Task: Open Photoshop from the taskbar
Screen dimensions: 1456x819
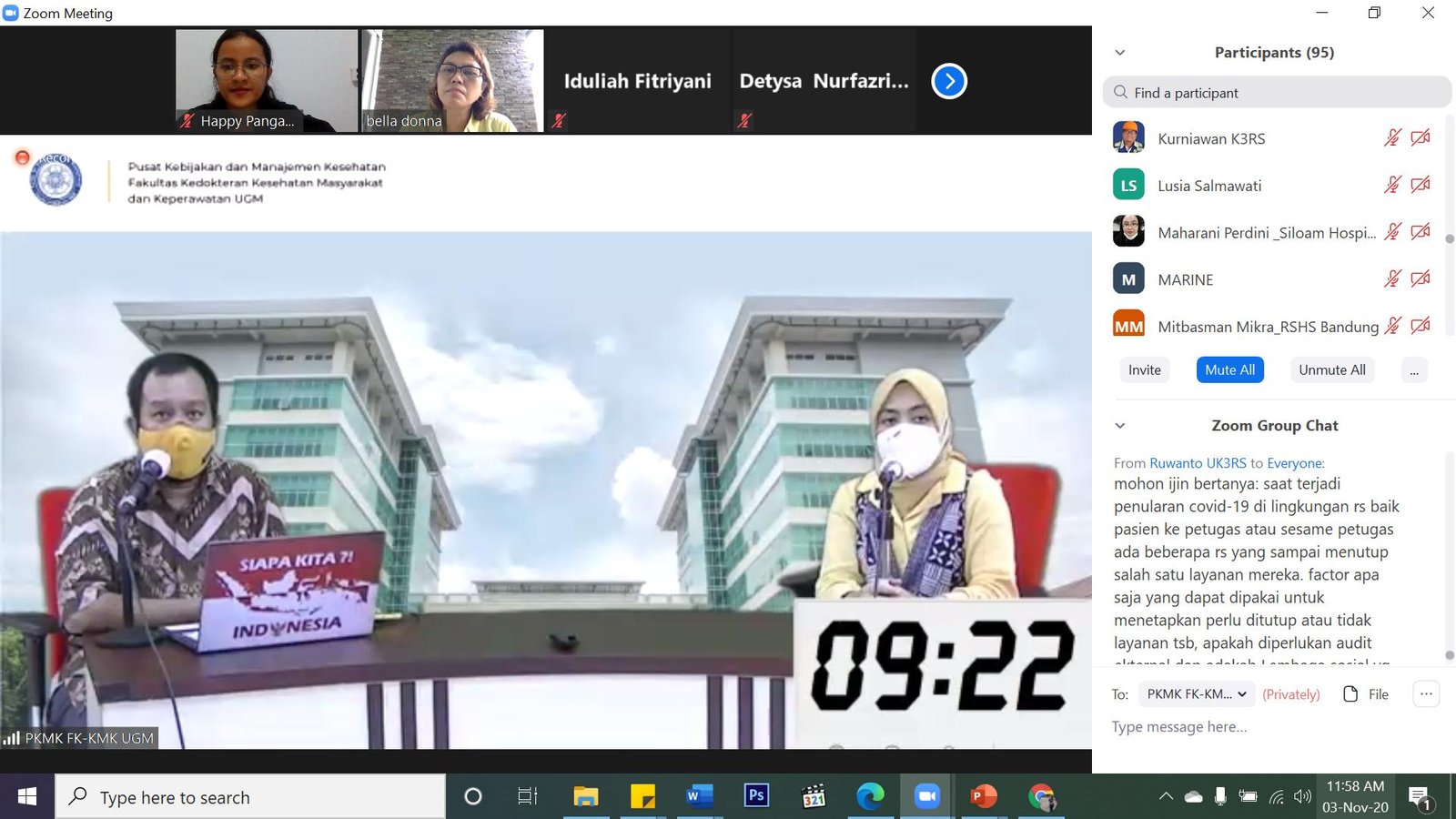Action: (x=755, y=796)
